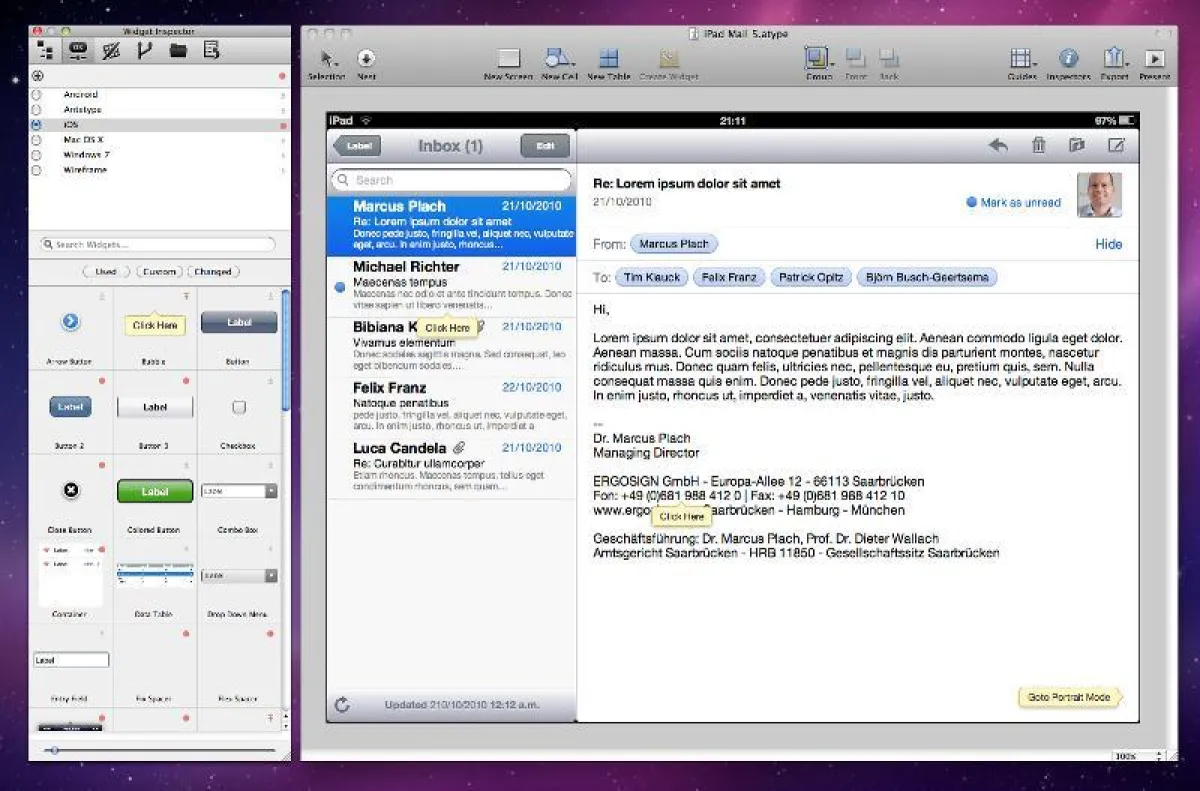The width and height of the screenshot is (1200, 791).
Task: Adjust the widget size slider at panel bottom
Action: tap(54, 749)
